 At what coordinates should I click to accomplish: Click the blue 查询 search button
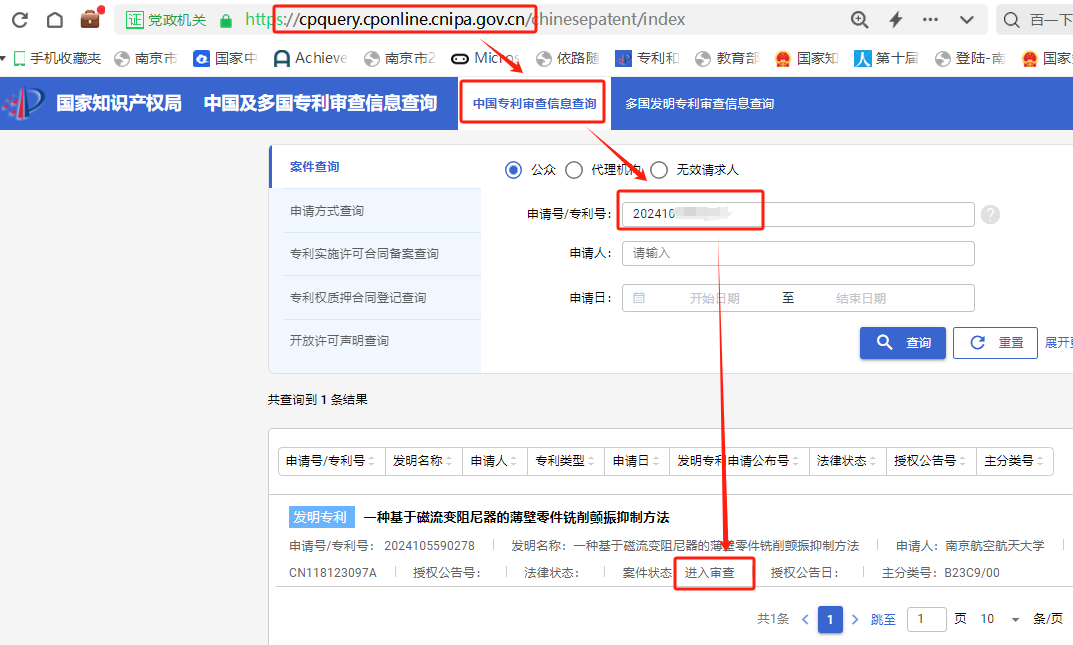point(902,343)
